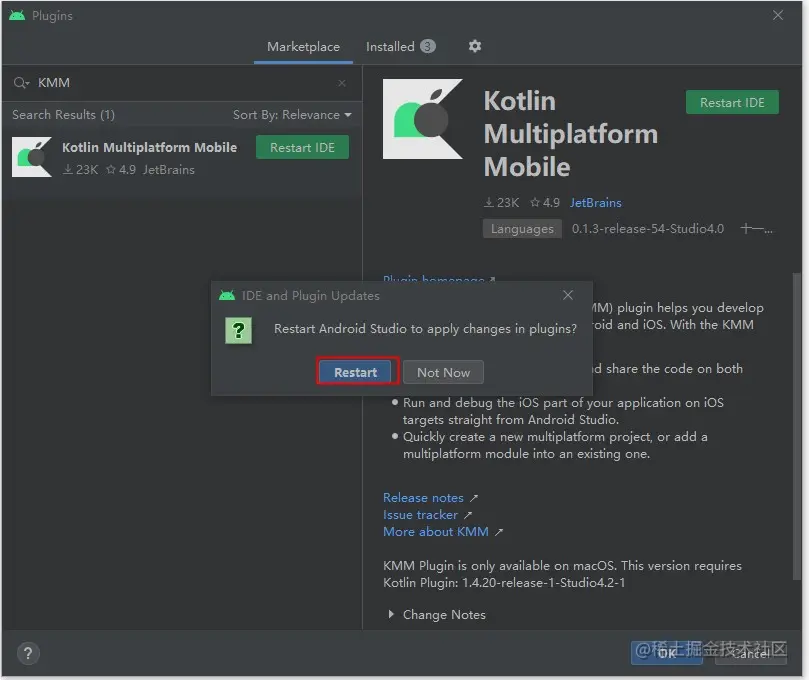This screenshot has height=680, width=809.
Task: Click Restart IDE in the search result row
Action: [x=302, y=148]
